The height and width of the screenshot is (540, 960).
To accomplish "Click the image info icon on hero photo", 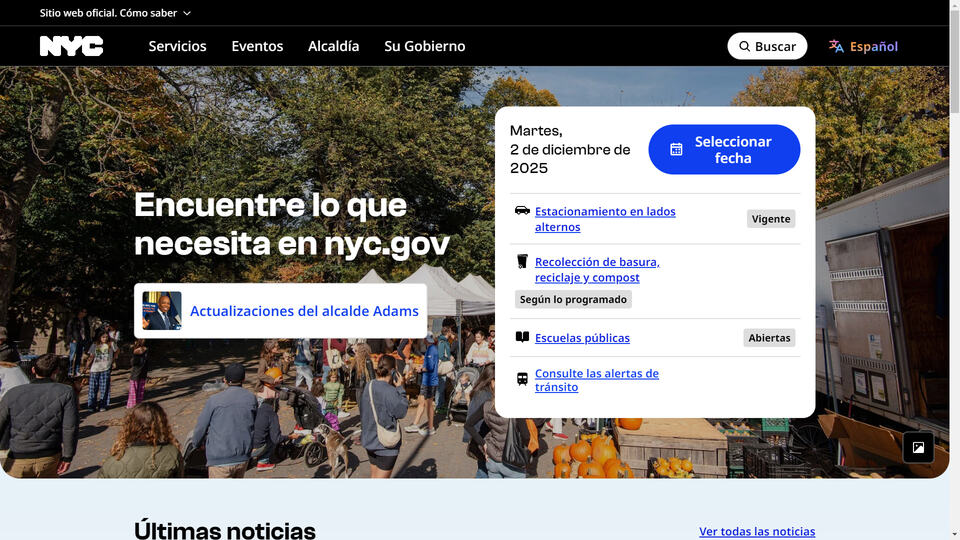I will pos(918,447).
